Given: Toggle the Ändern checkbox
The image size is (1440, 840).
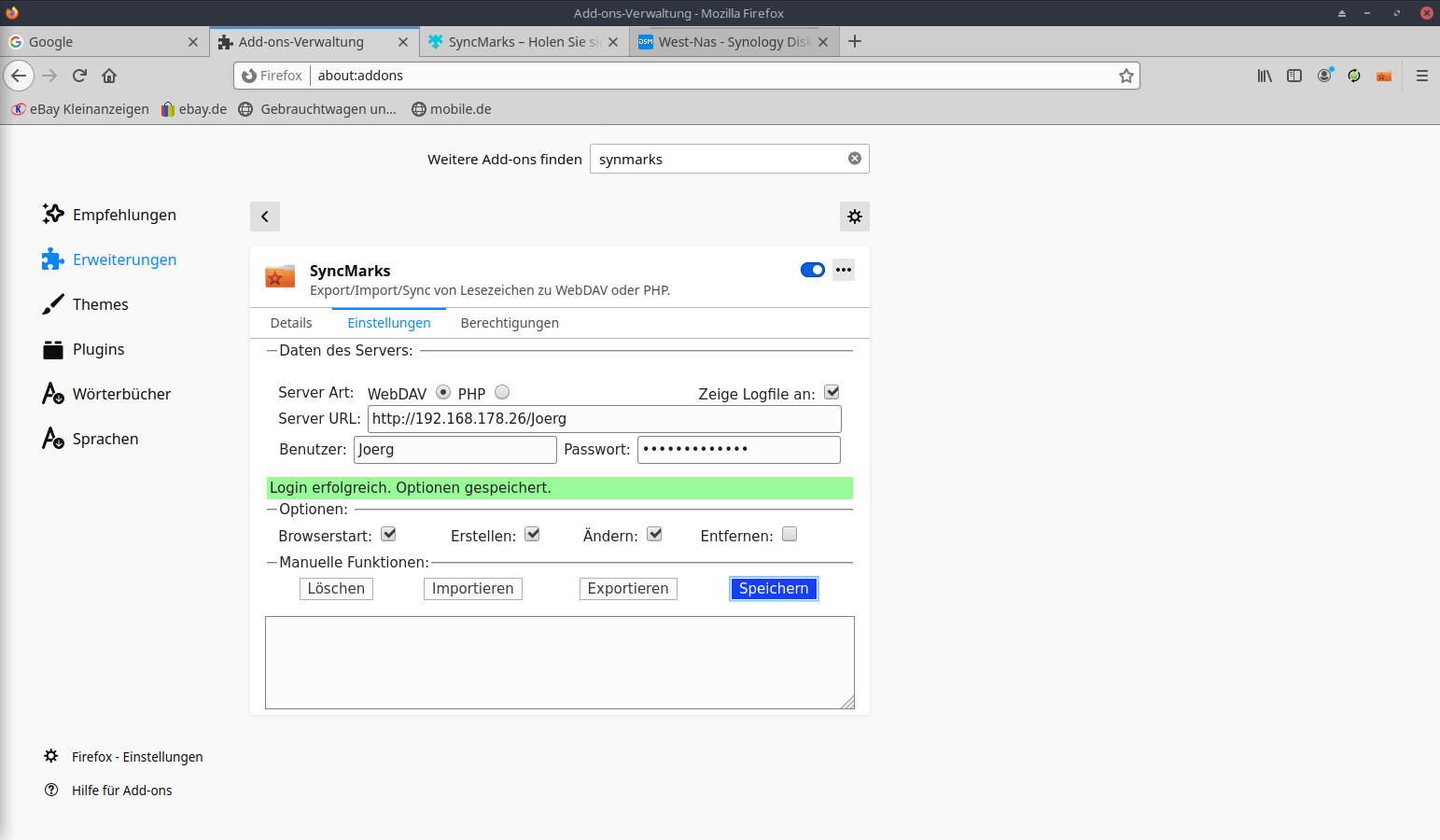Looking at the screenshot, I should (x=655, y=534).
